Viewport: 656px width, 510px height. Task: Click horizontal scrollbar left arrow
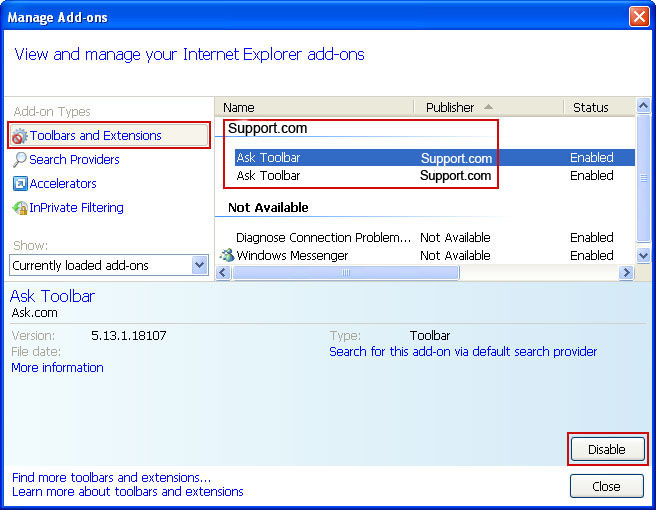(x=223, y=273)
